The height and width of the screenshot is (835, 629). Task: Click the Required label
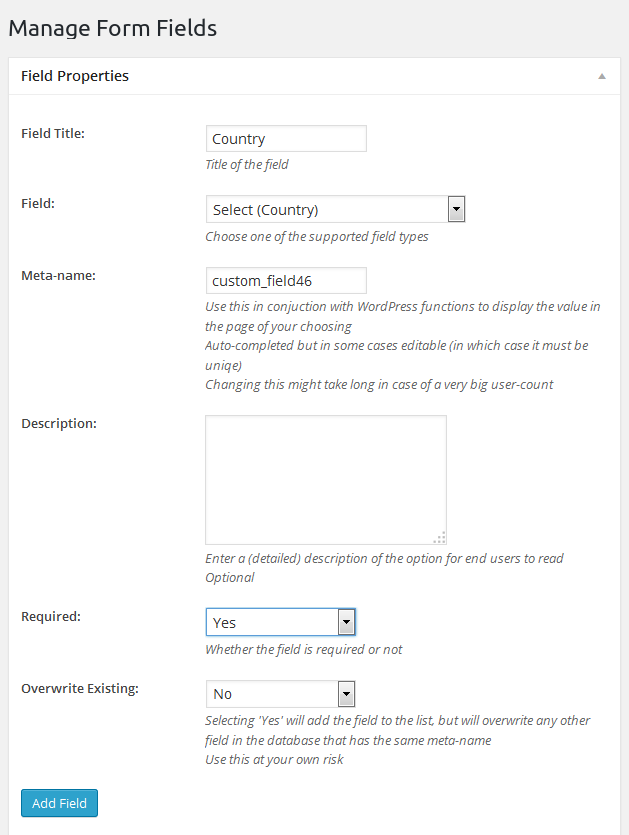coord(51,617)
